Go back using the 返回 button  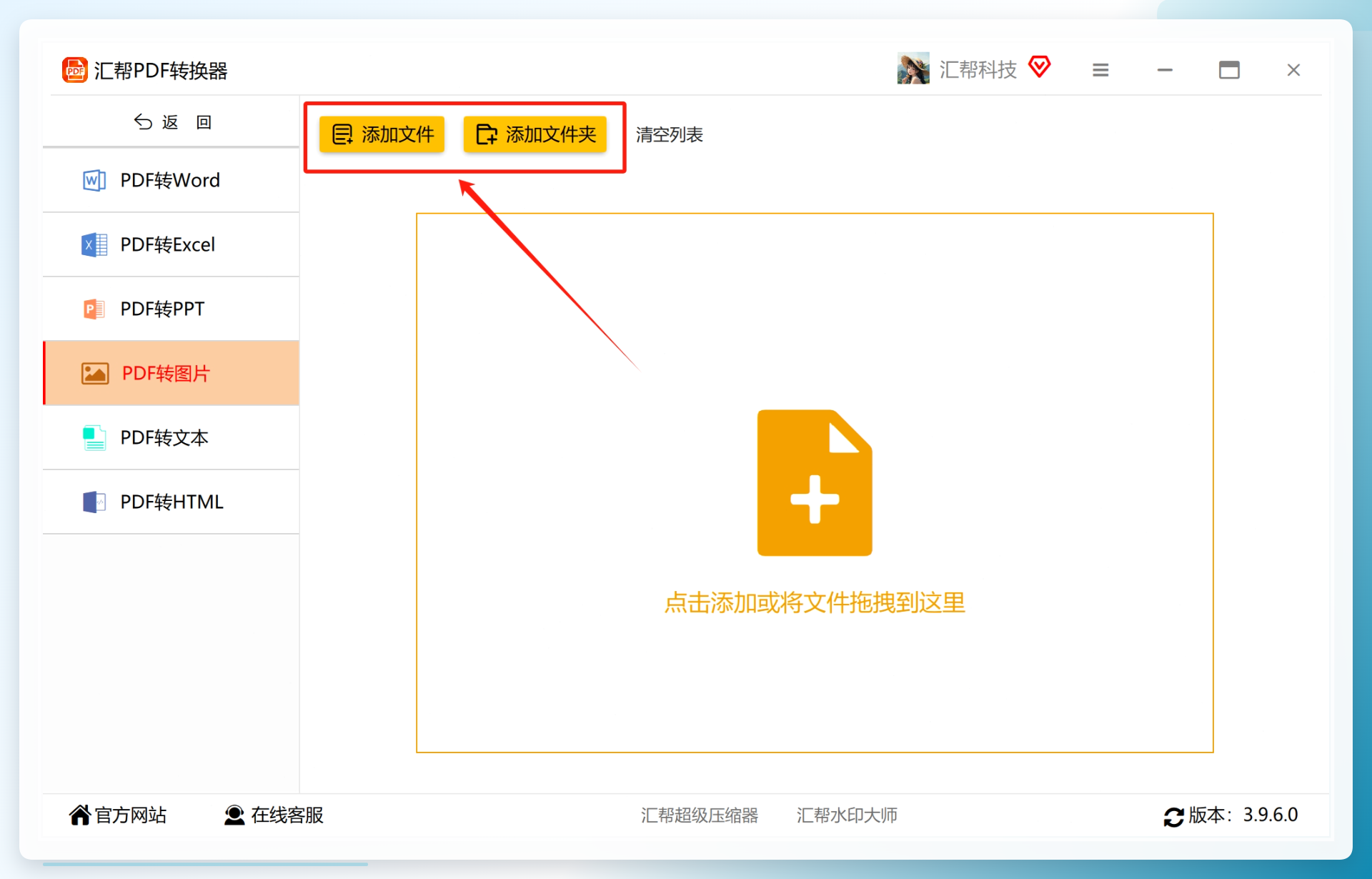pyautogui.click(x=172, y=122)
